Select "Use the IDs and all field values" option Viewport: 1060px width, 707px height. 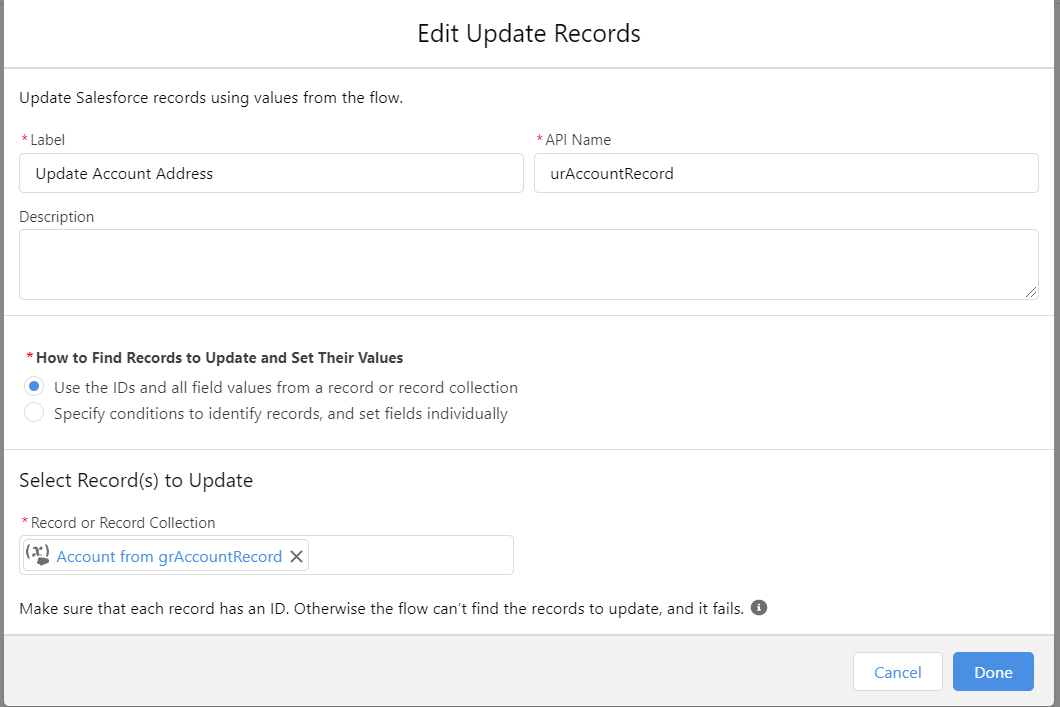click(x=34, y=387)
